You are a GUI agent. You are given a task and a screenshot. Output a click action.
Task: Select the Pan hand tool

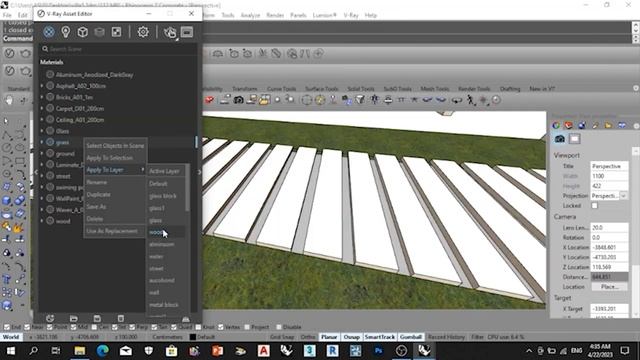(x=9, y=100)
